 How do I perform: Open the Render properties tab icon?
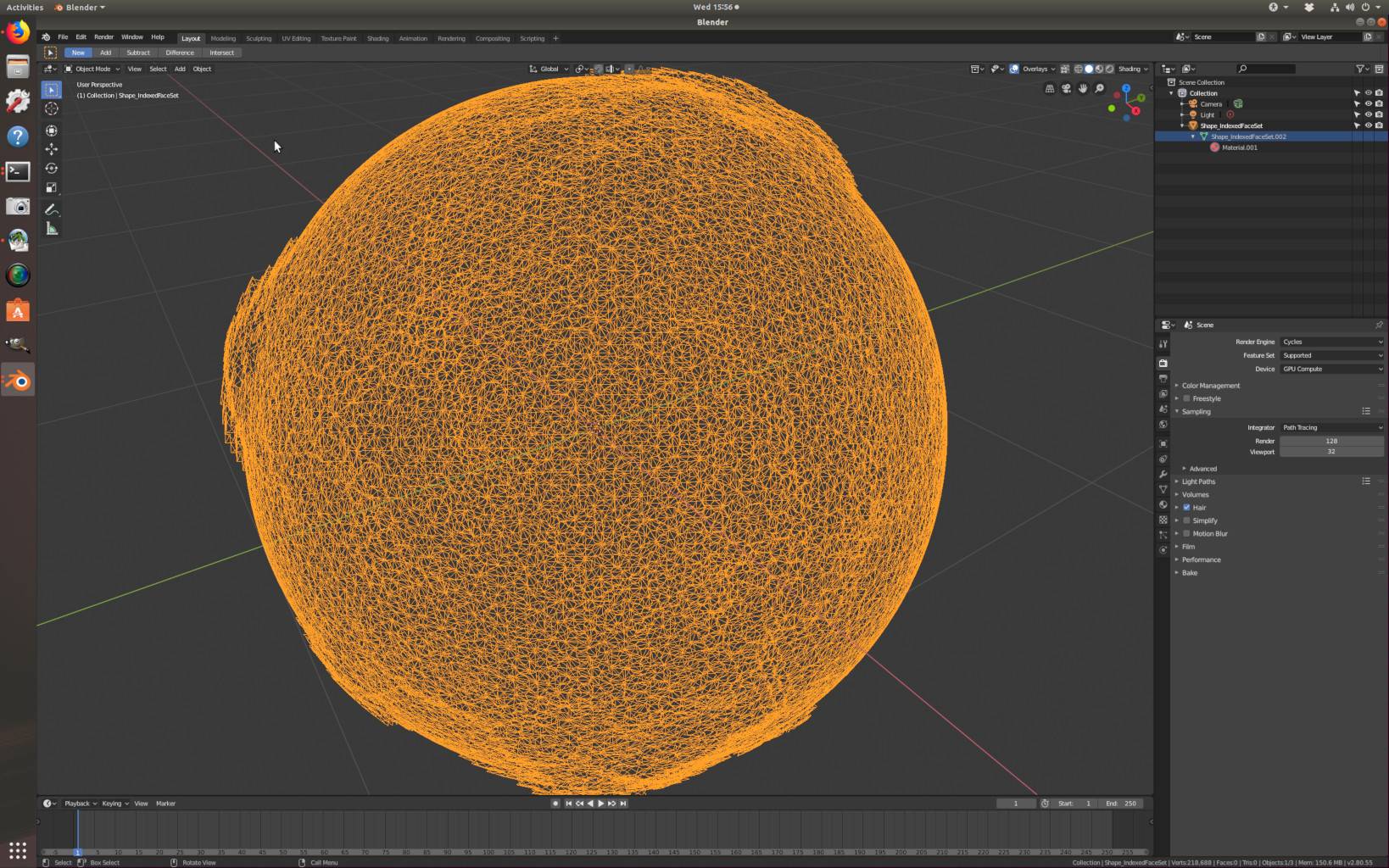point(1163,363)
